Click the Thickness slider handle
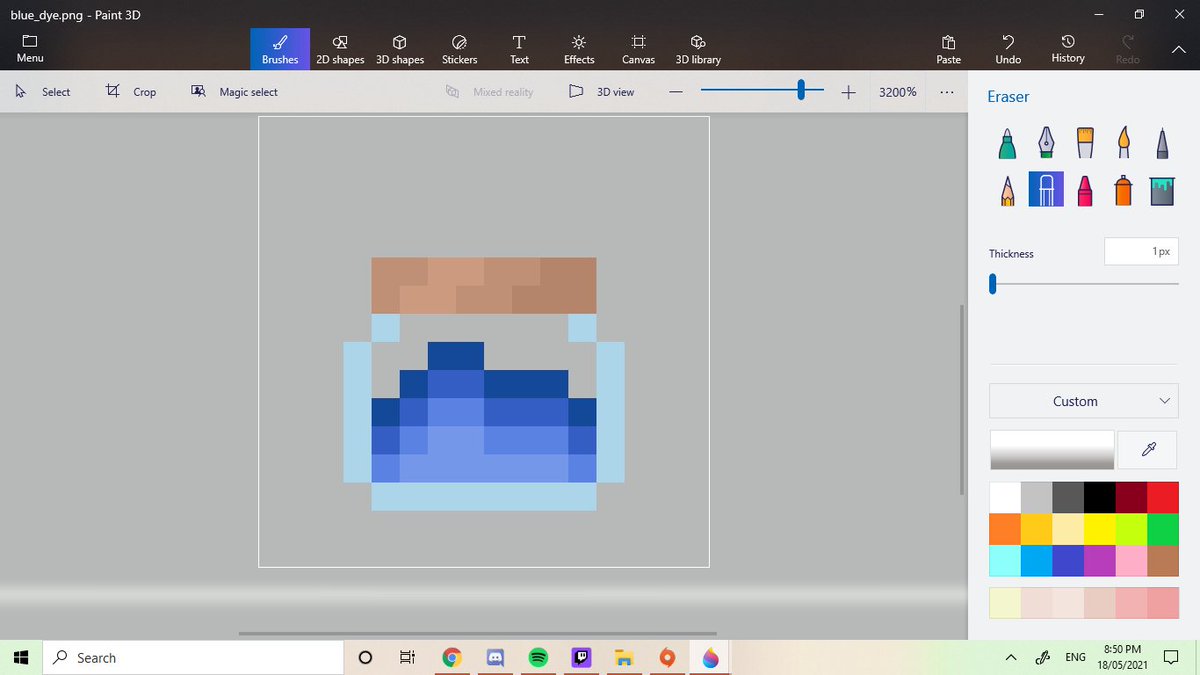Screen dimensions: 1200x675 (x=993, y=285)
